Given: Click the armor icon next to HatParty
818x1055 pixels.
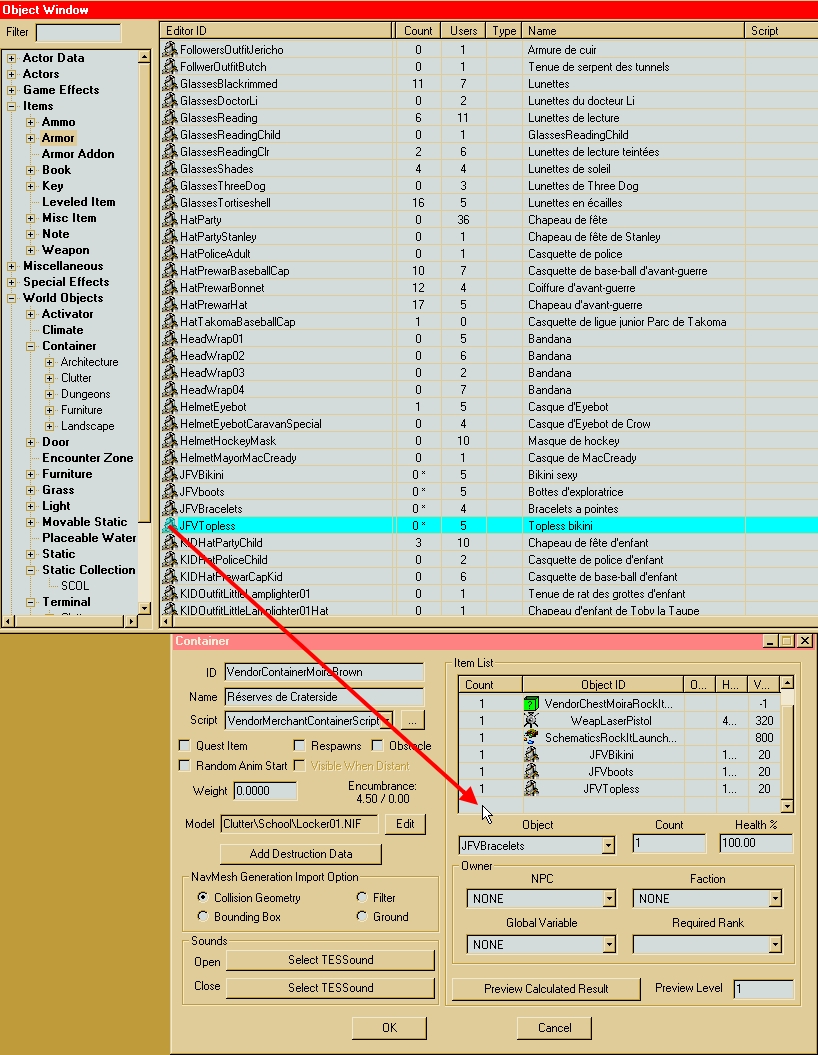Looking at the screenshot, I should tap(170, 220).
